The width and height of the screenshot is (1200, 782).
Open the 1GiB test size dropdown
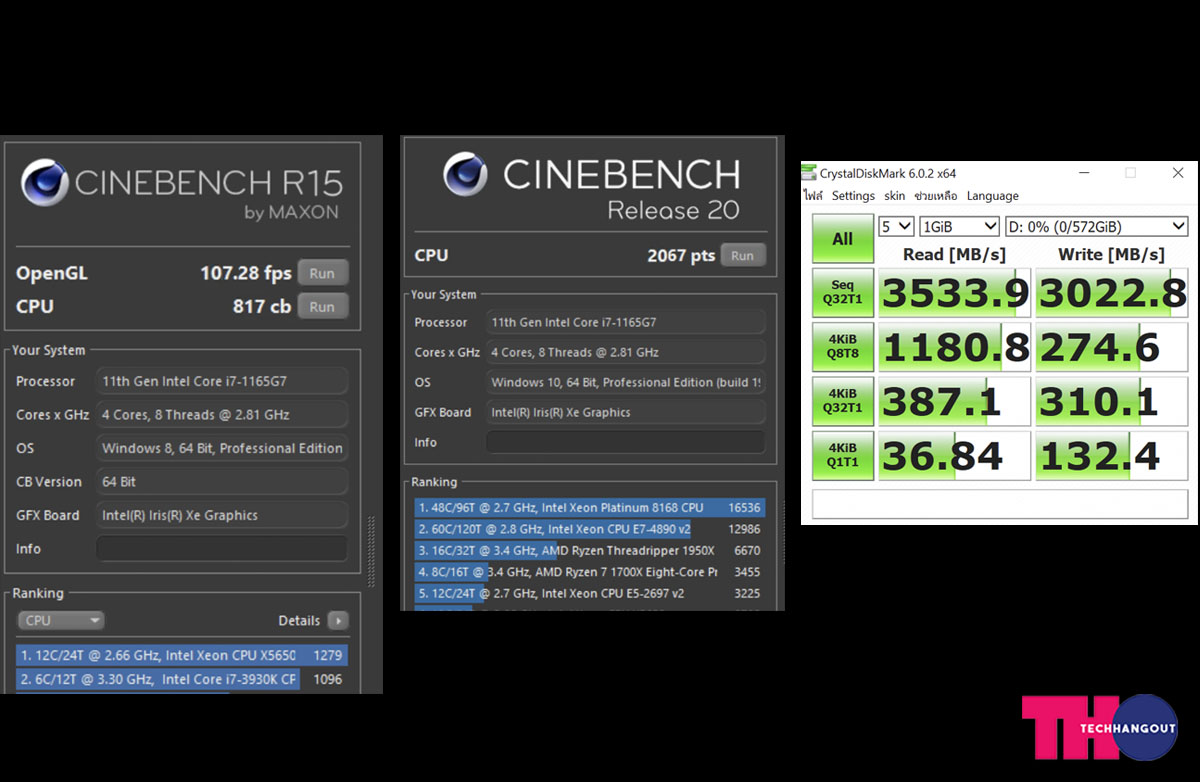[x=959, y=226]
